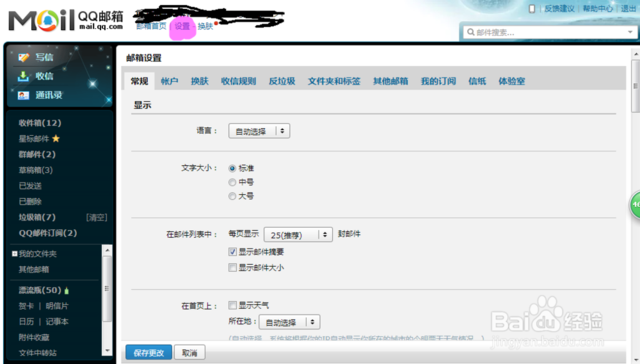Click the 保存更改 button
The width and height of the screenshot is (640, 364).
pyautogui.click(x=149, y=353)
